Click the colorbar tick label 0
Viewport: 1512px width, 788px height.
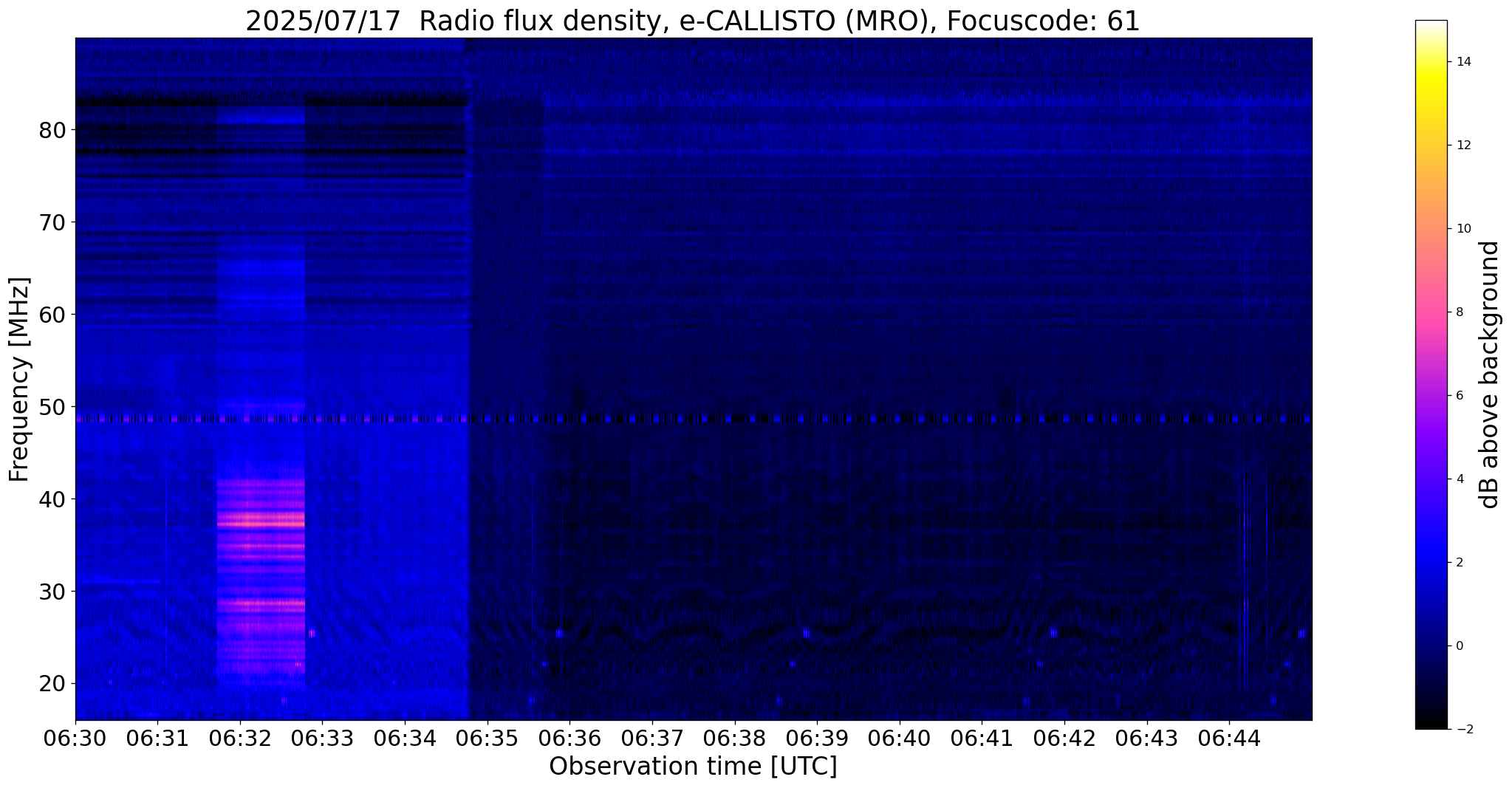point(1459,645)
